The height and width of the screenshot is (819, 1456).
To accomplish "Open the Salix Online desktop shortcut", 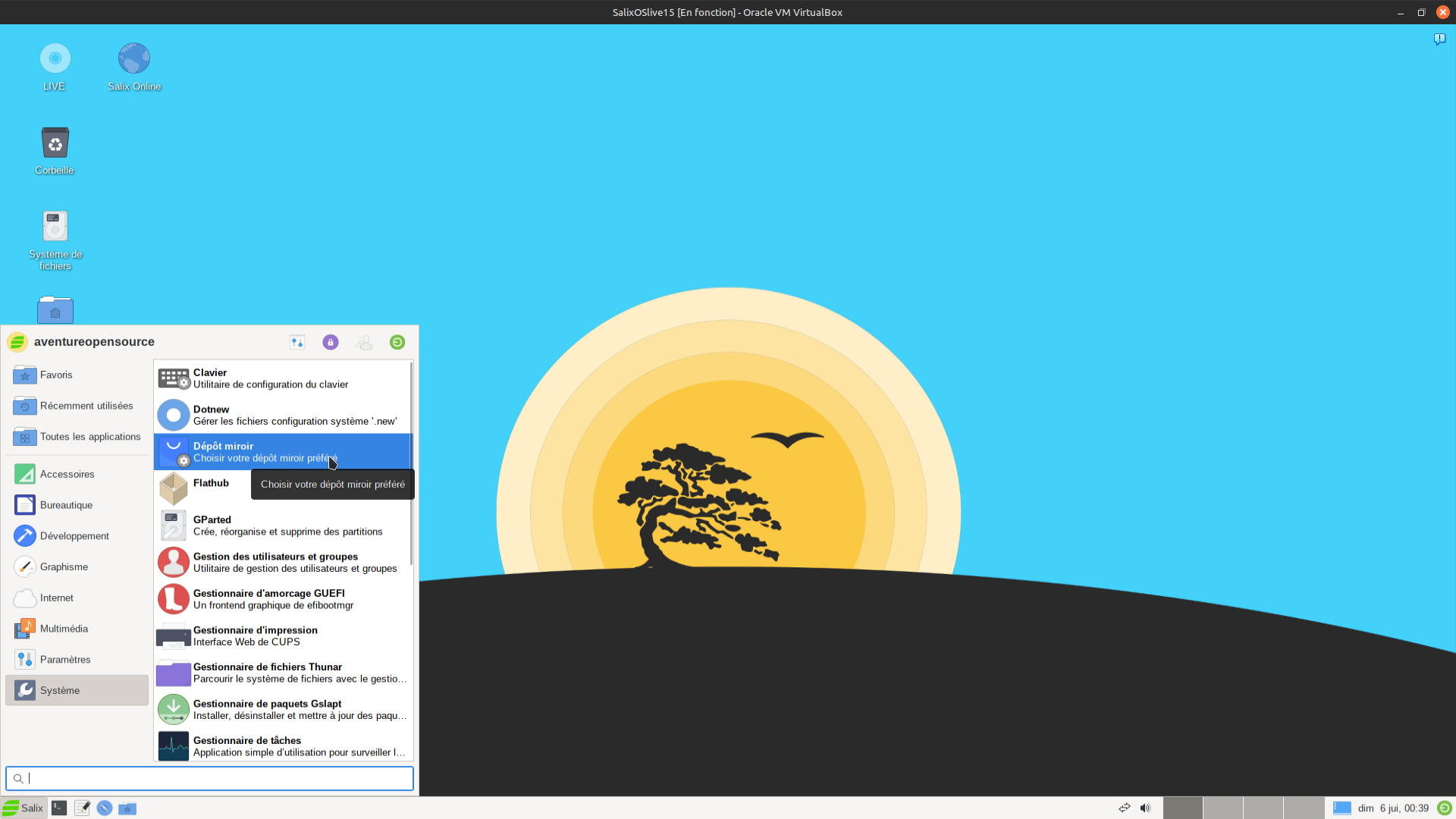I will coord(134,67).
